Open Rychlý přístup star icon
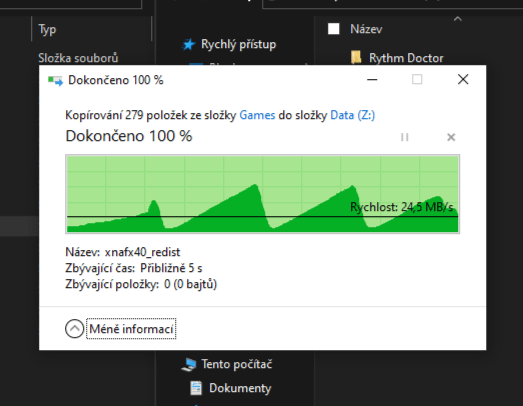 (x=189, y=44)
